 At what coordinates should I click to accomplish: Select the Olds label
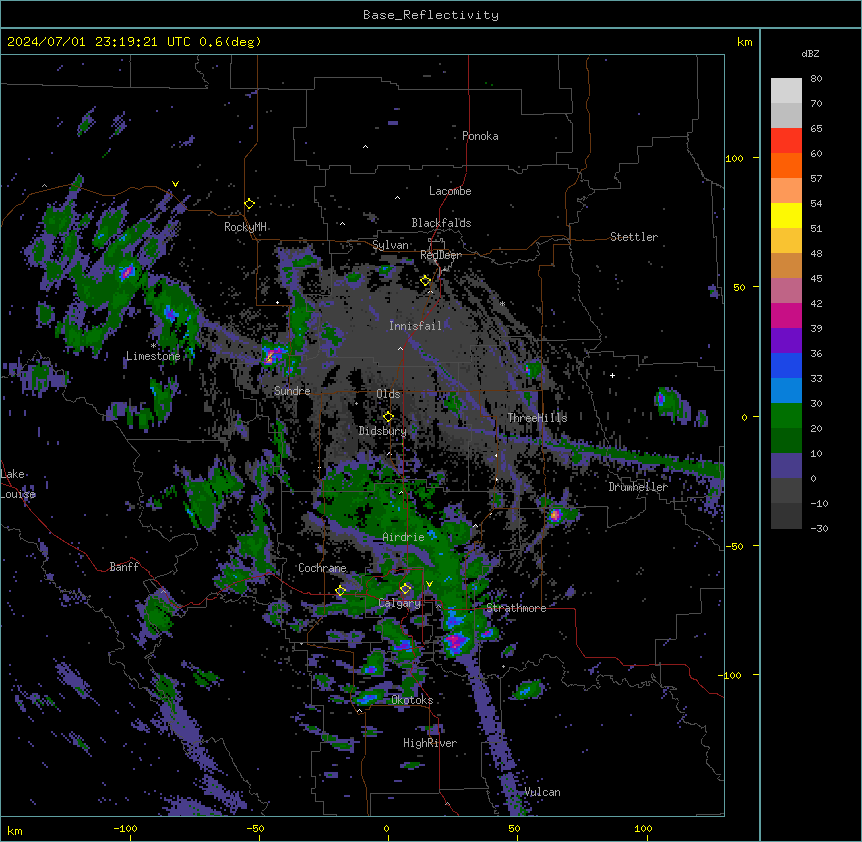(388, 394)
